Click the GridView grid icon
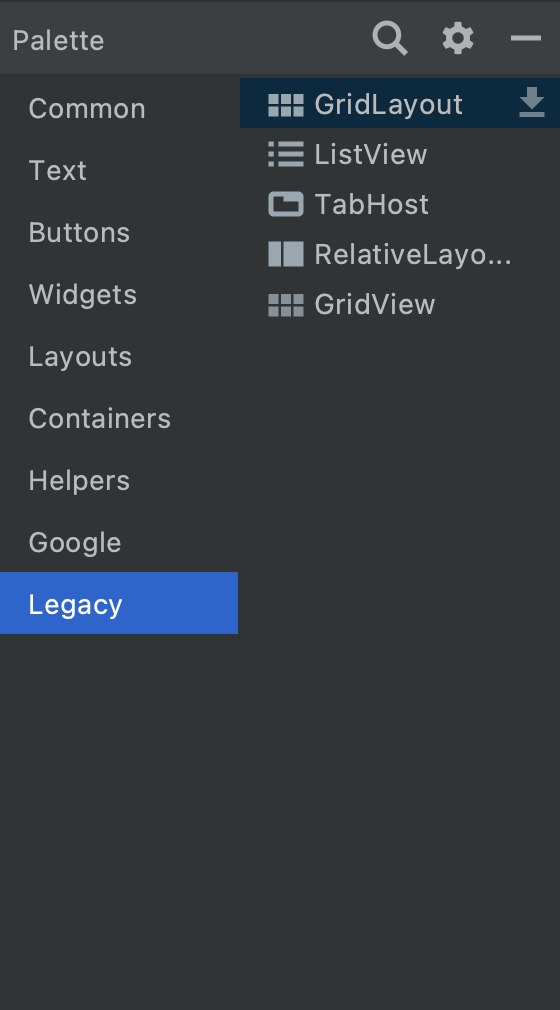560x1010 pixels. click(x=285, y=305)
